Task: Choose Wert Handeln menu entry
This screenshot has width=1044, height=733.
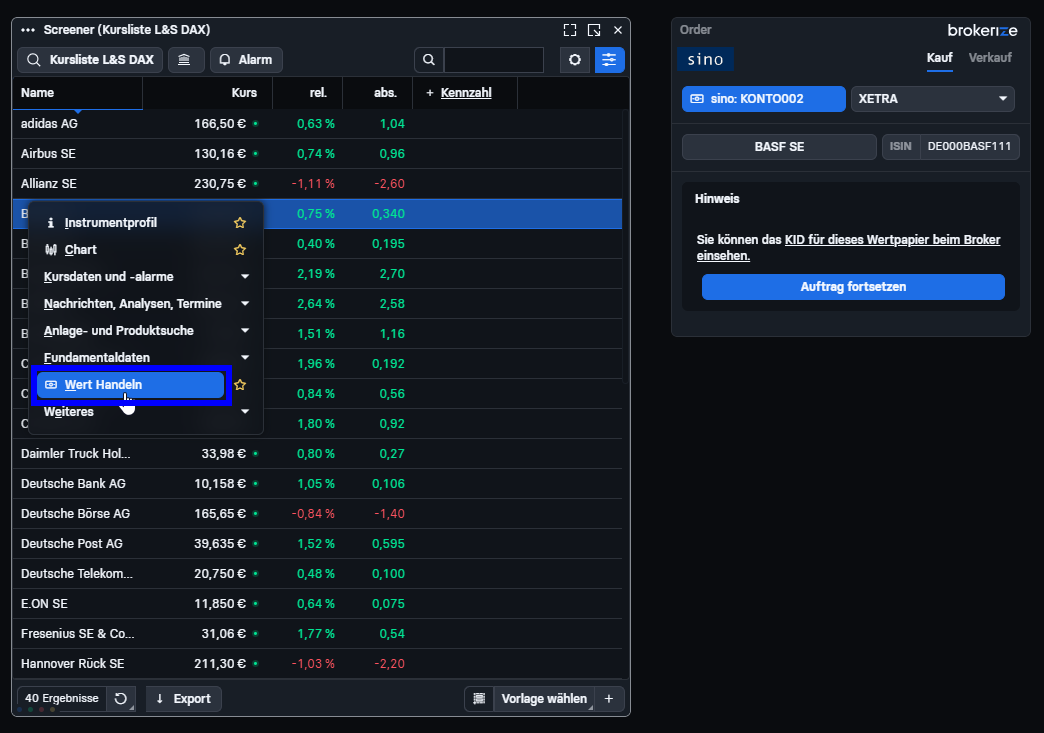Action: [130, 385]
